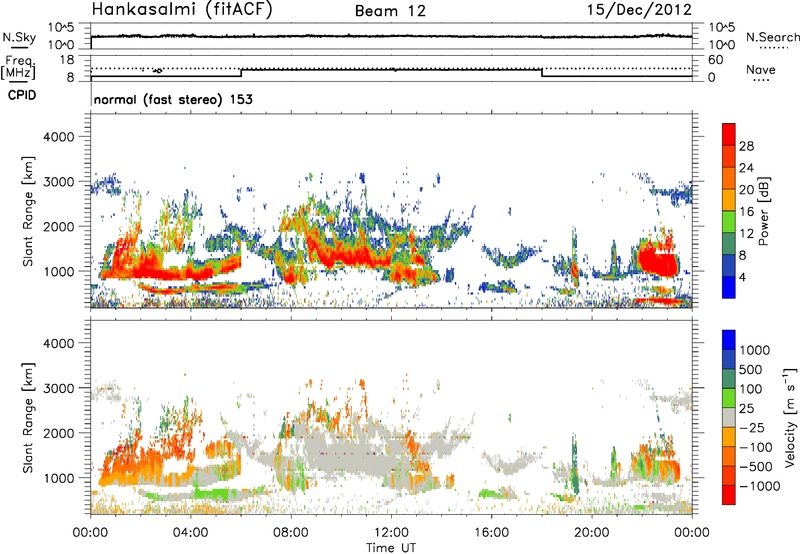Click the '18' frequency axis tick

click(x=67, y=60)
